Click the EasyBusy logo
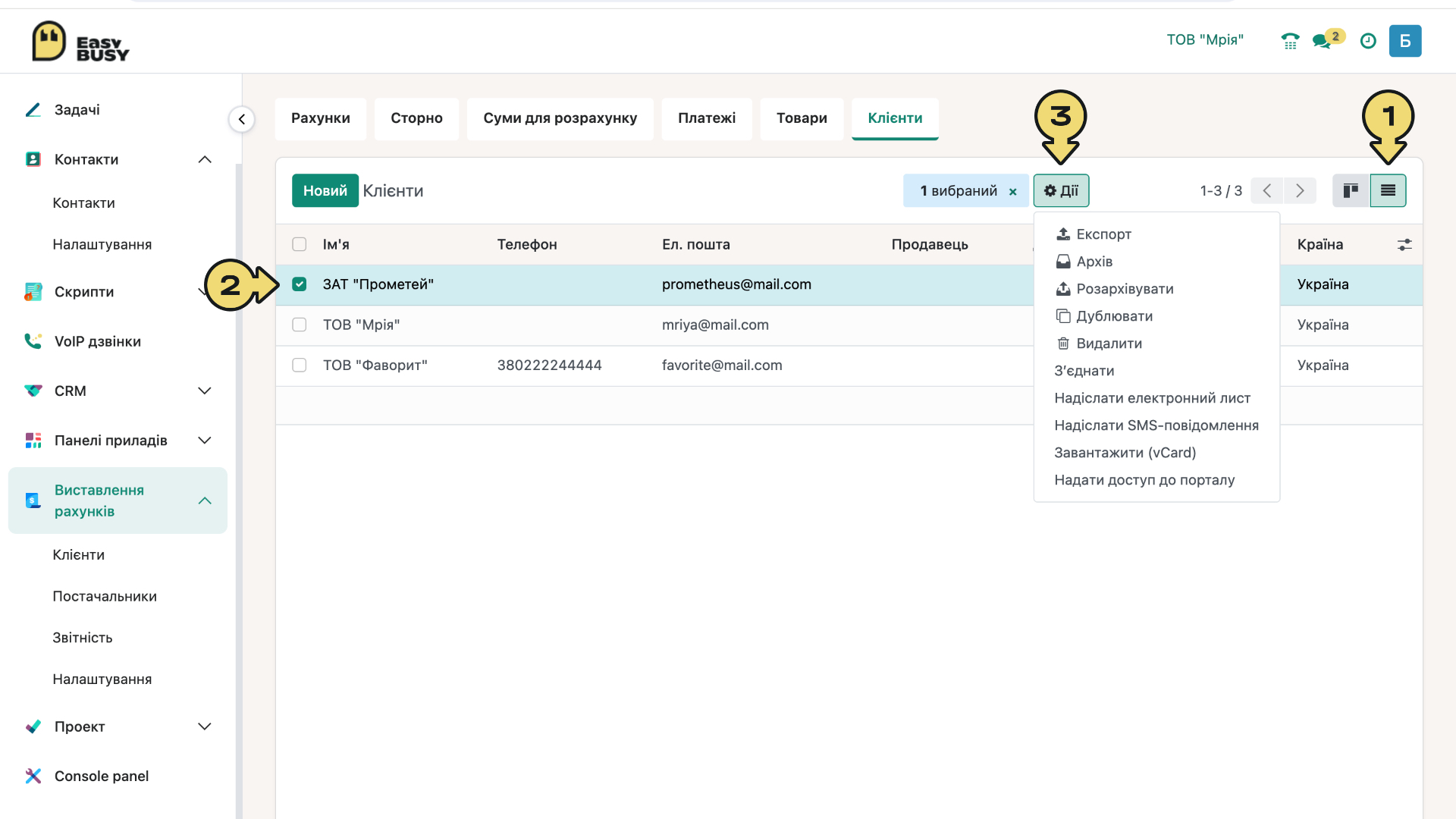This screenshot has height=819, width=1456. point(80,41)
